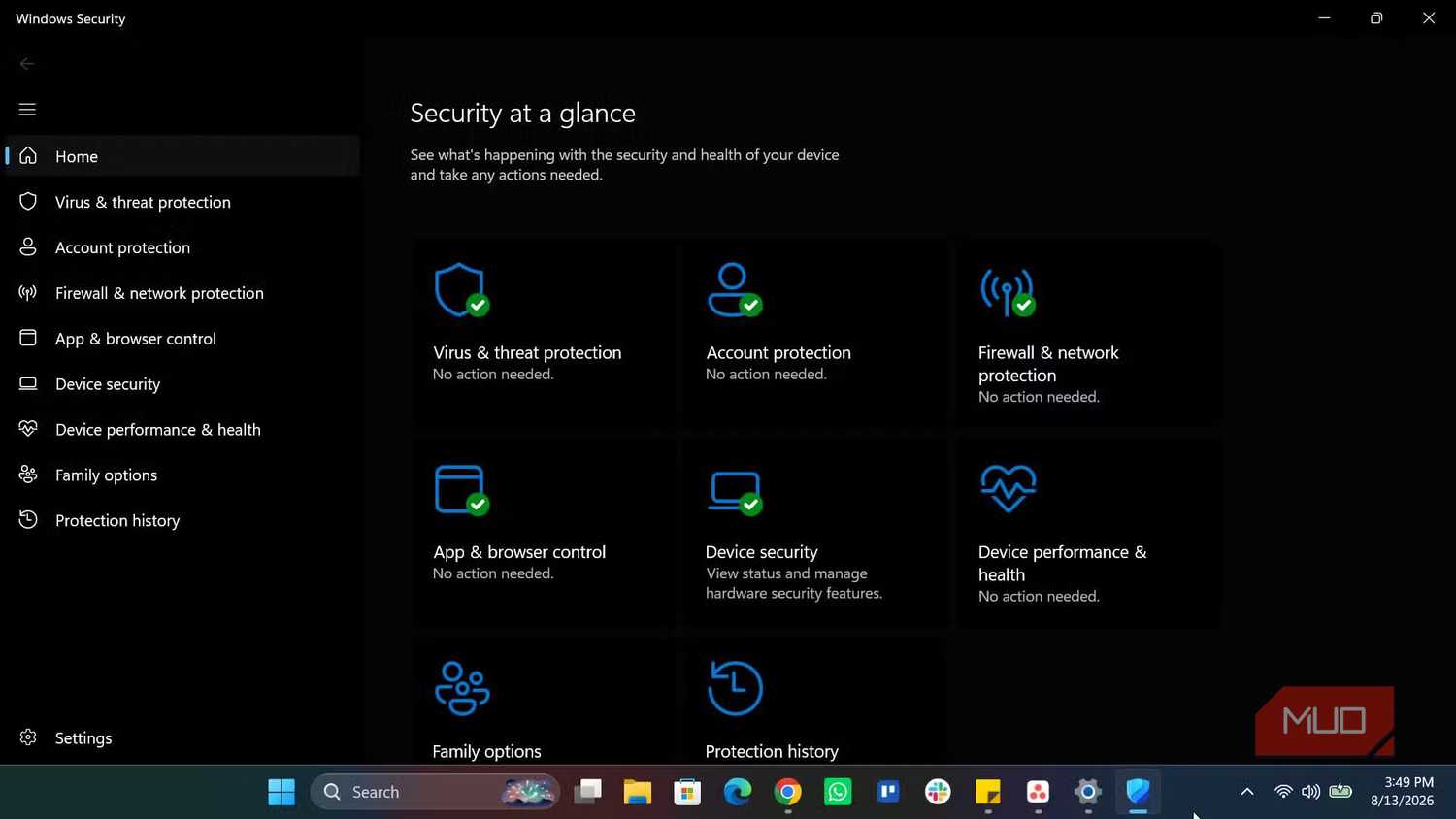Image resolution: width=1456 pixels, height=819 pixels.
Task: Click the Device performance & health heart icon in sidebar
Action: 28,429
